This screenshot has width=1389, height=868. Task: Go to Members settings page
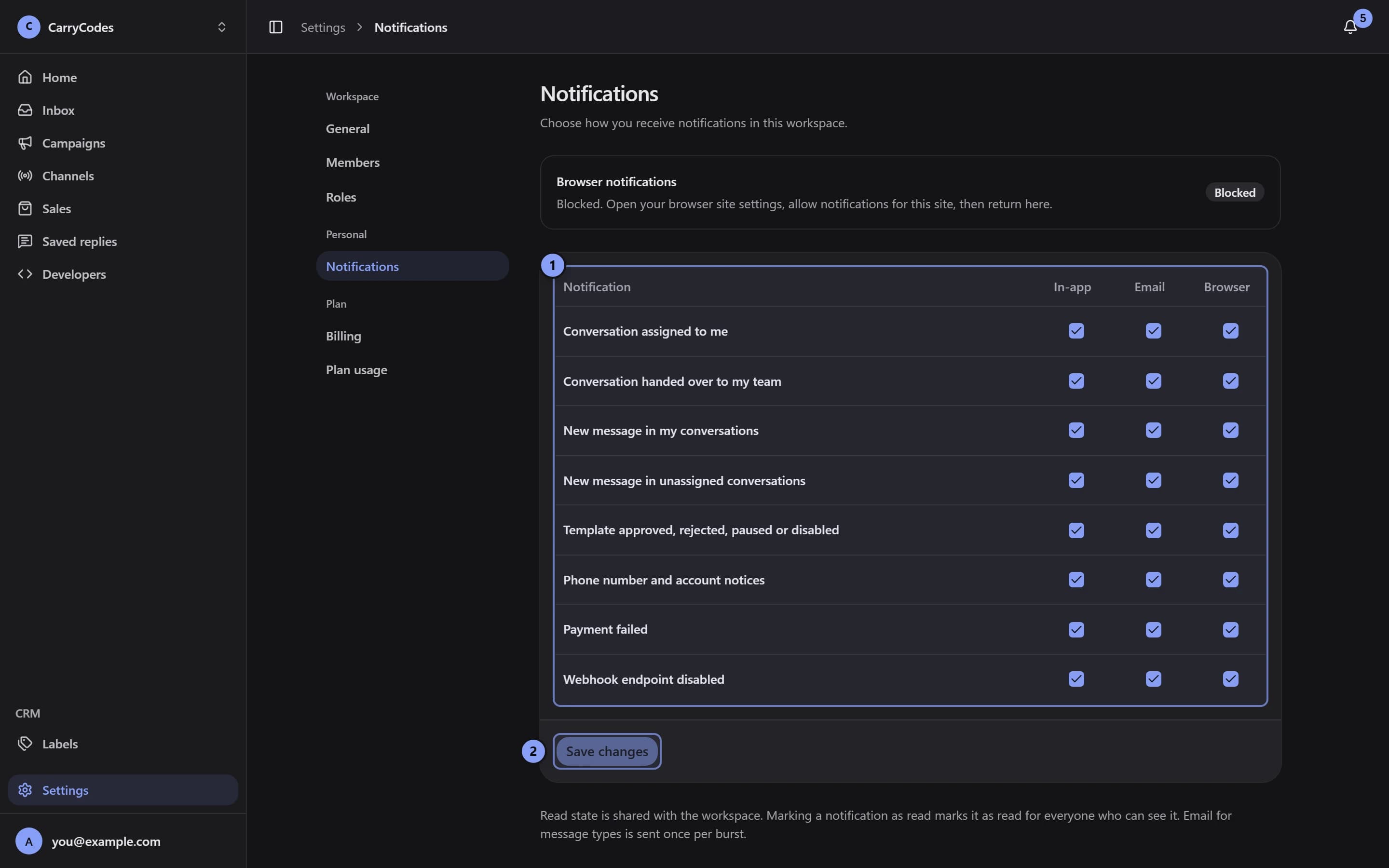click(x=413, y=163)
